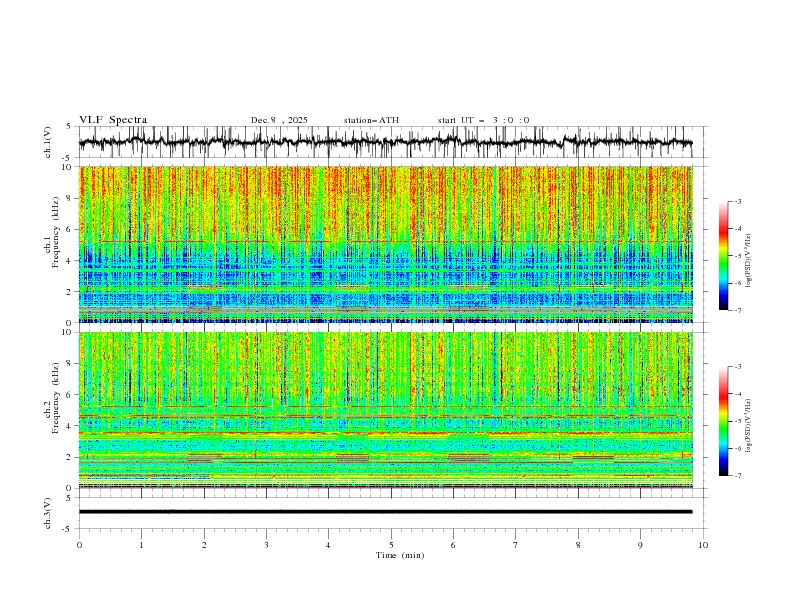
Task: Click time axis tick label "6"
Action: tap(454, 545)
